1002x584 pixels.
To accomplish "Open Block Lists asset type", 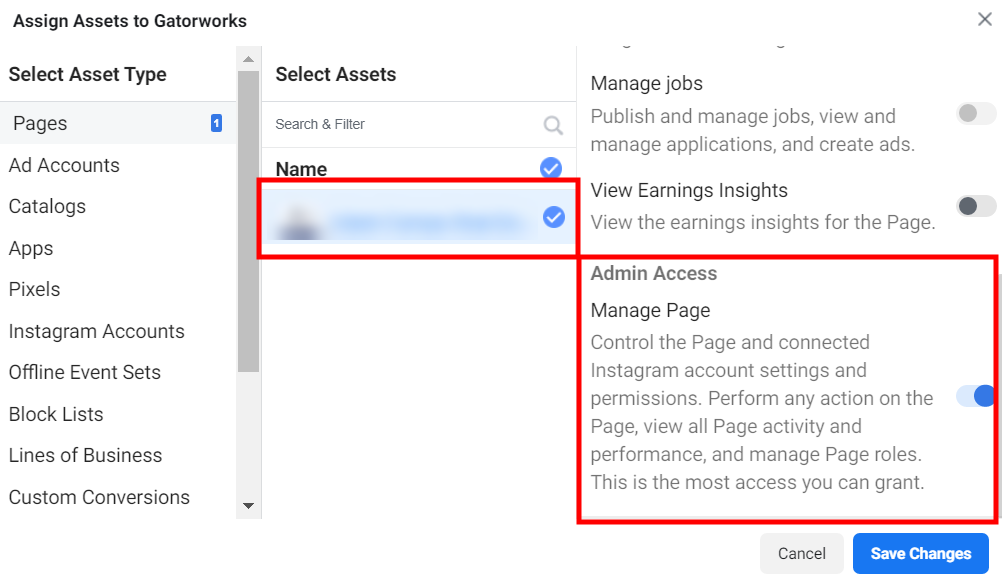I will coord(56,414).
